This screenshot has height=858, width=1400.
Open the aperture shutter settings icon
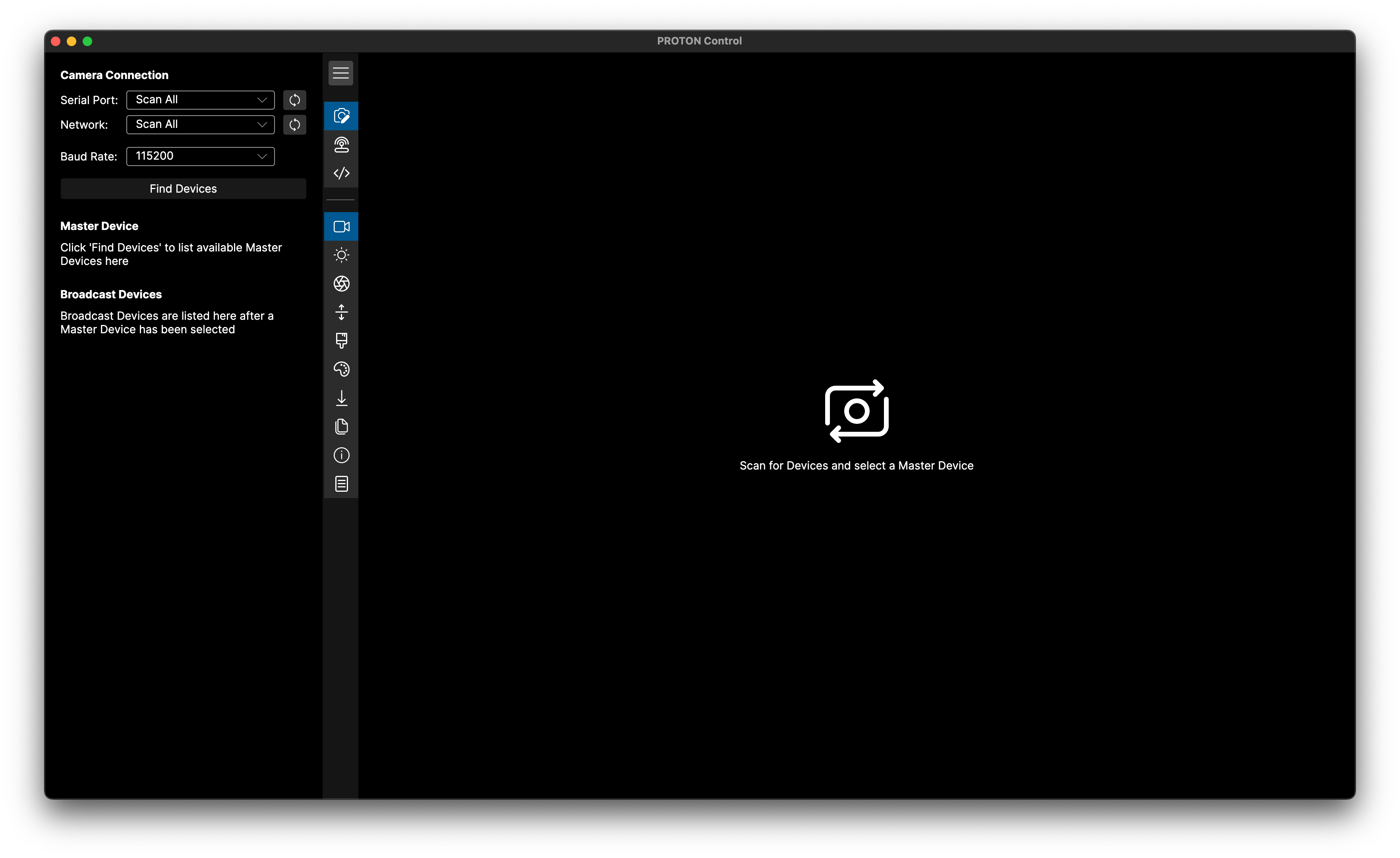click(x=341, y=284)
